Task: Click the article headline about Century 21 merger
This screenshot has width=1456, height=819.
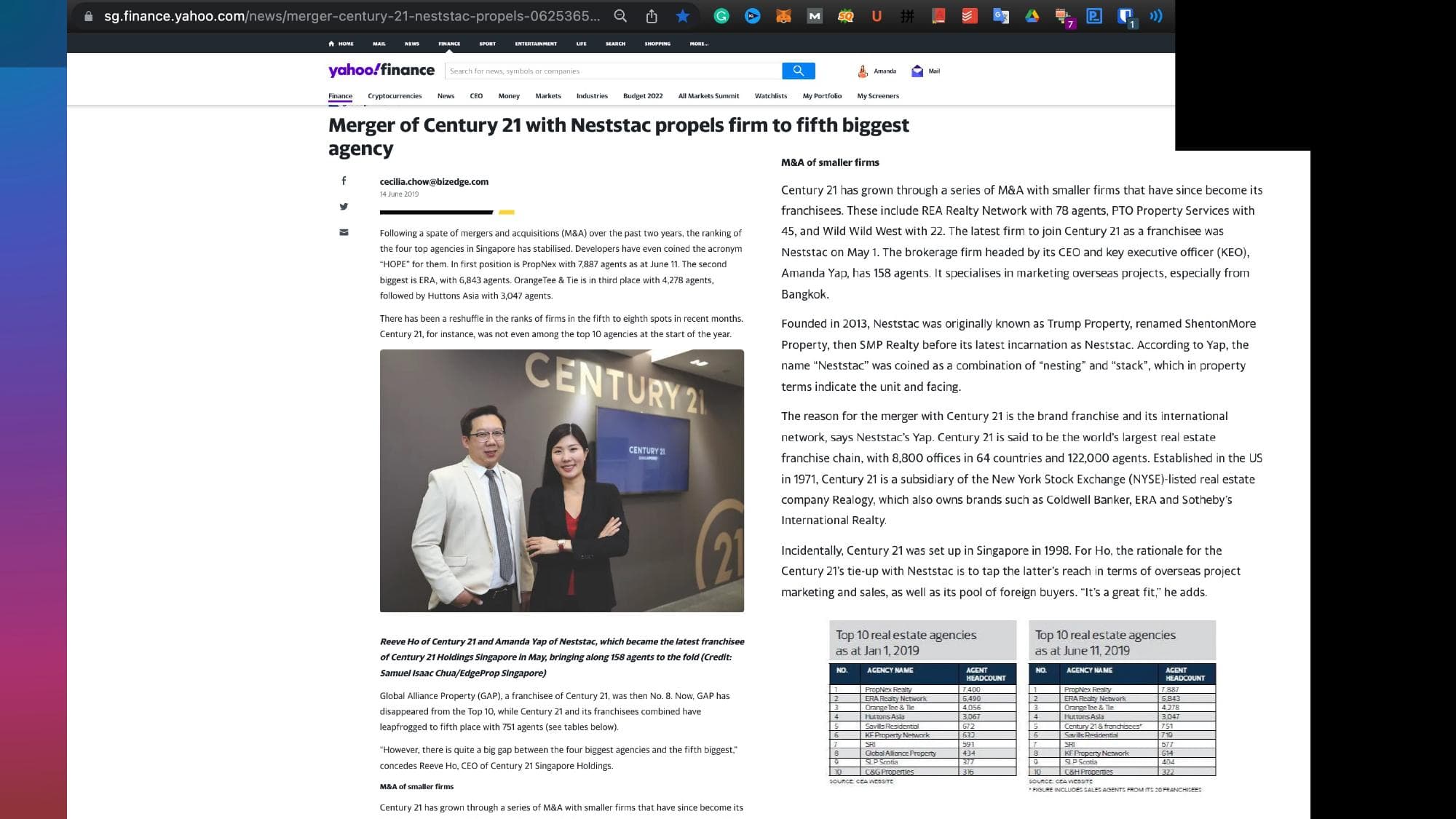Action: click(619, 136)
